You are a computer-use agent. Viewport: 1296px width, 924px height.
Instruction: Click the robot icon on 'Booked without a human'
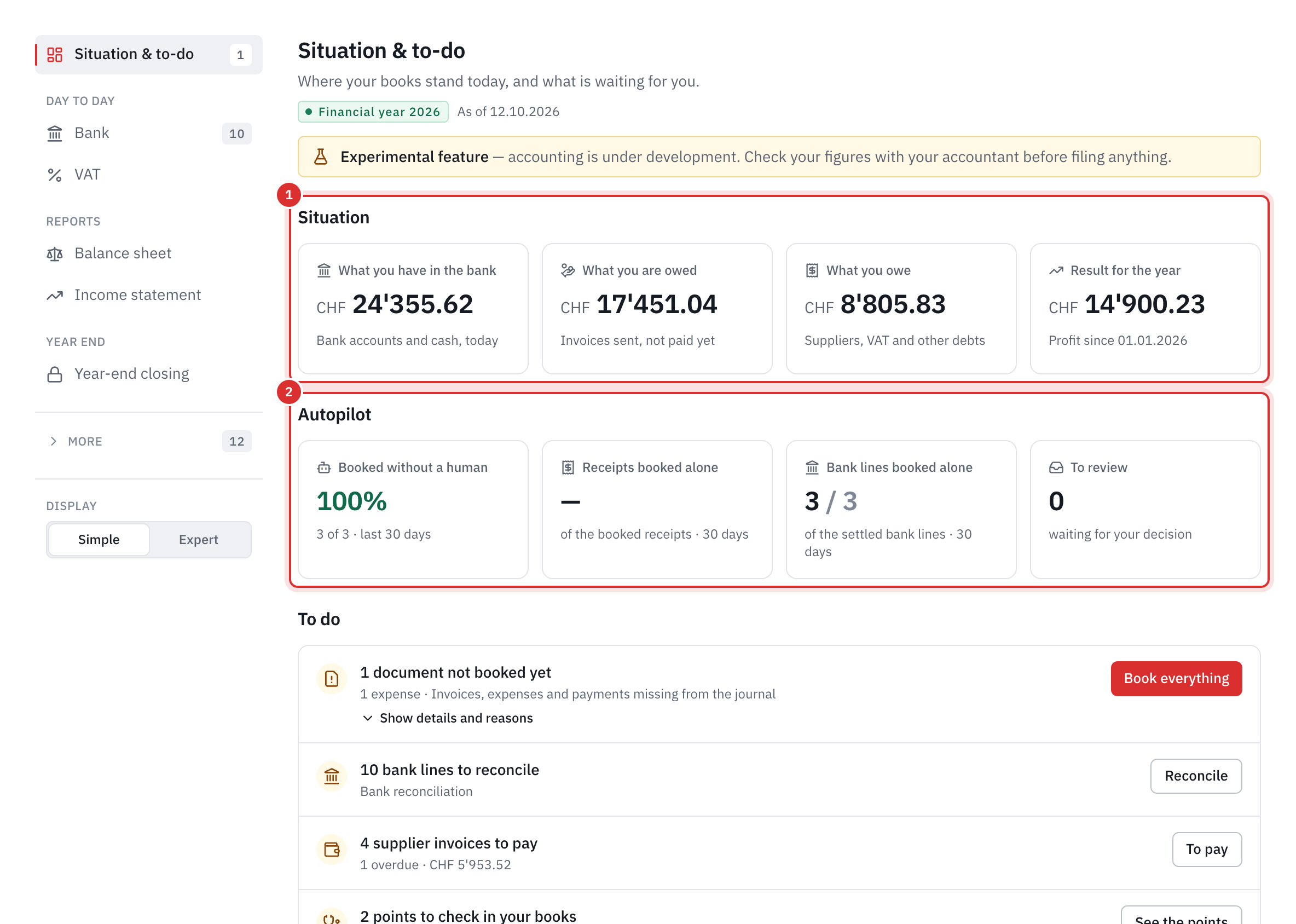[x=323, y=467]
